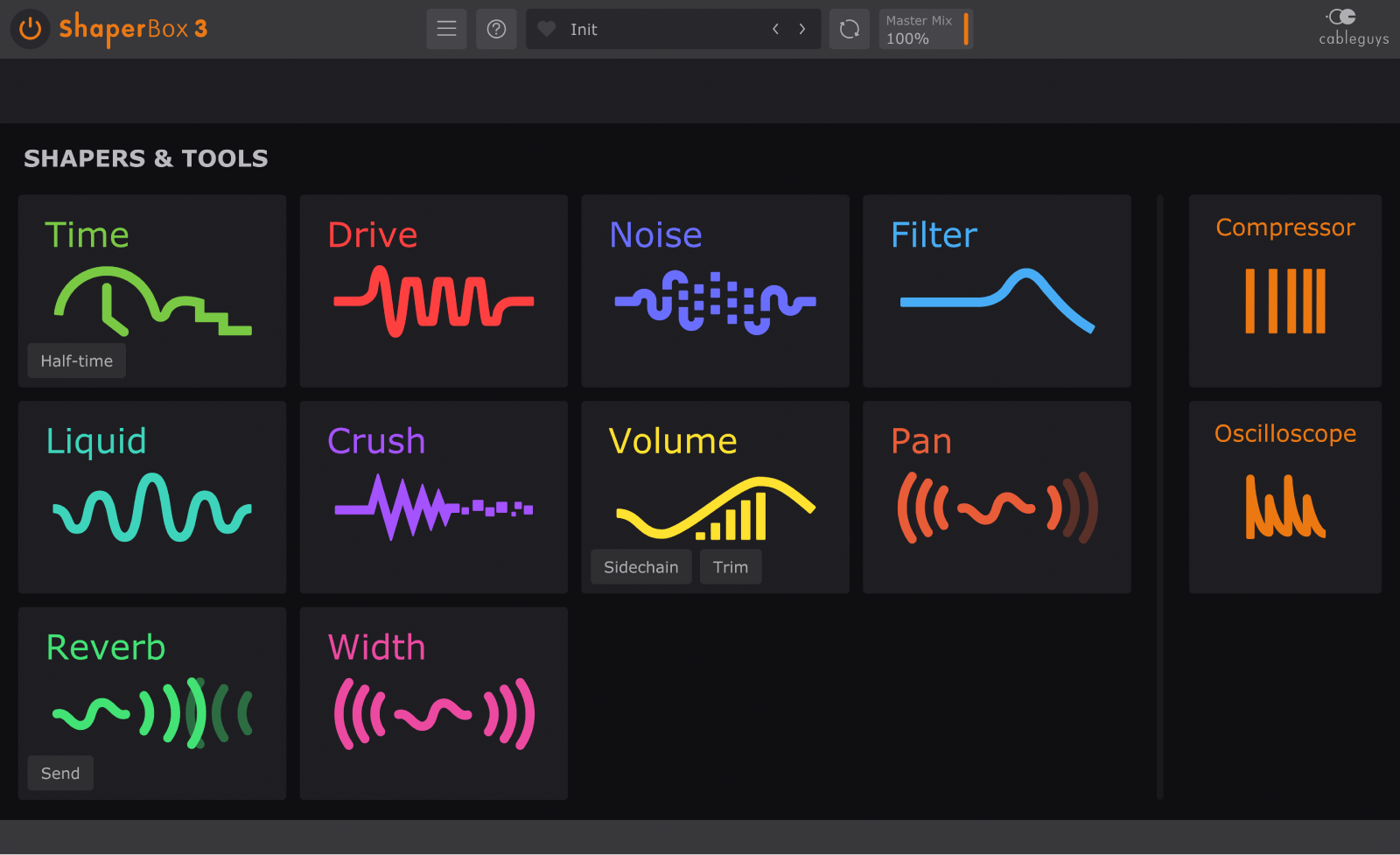The width and height of the screenshot is (1400, 855).
Task: Open the hamburger menu
Action: point(446,28)
